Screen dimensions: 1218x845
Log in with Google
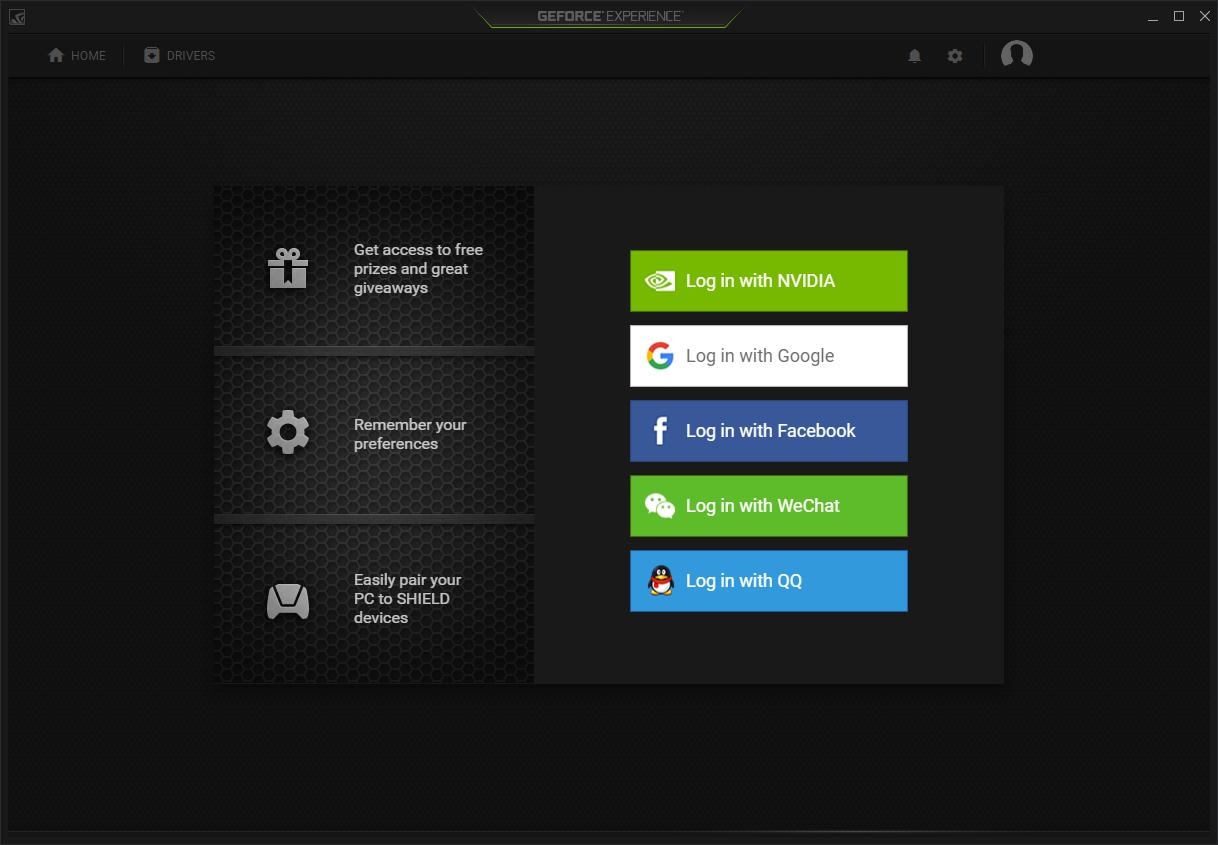point(768,355)
